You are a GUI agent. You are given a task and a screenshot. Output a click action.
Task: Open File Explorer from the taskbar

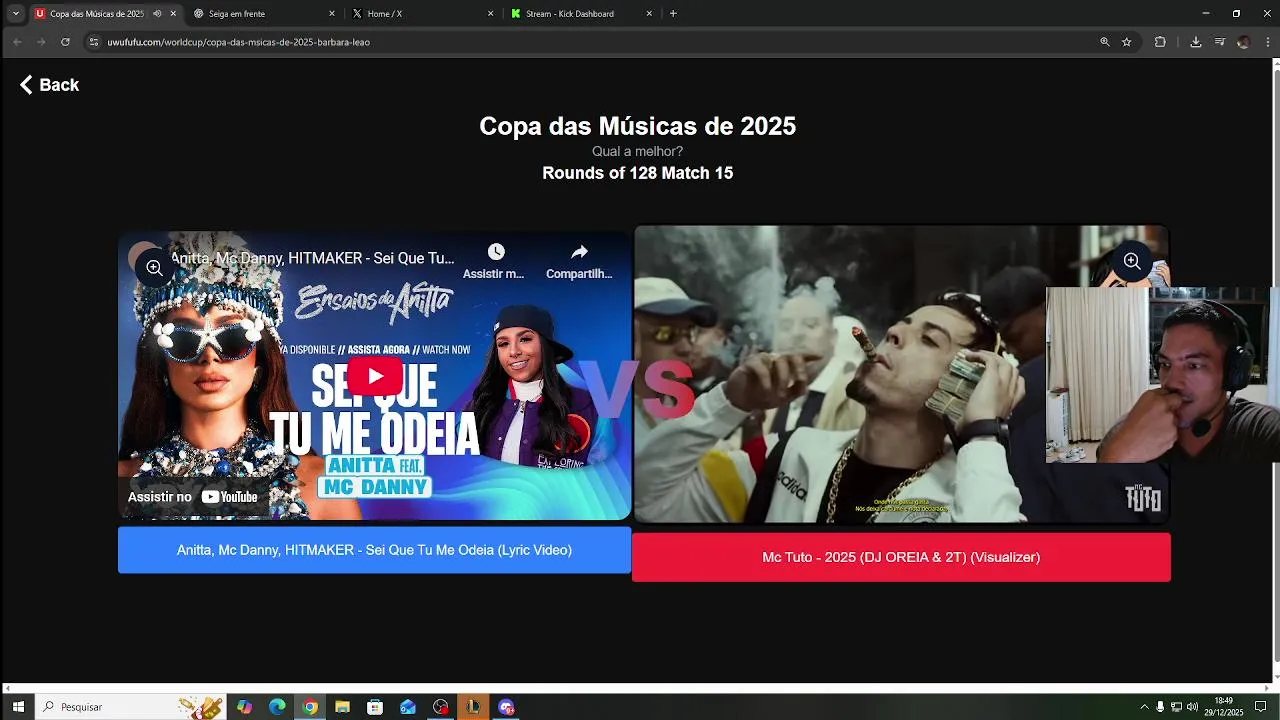point(342,707)
